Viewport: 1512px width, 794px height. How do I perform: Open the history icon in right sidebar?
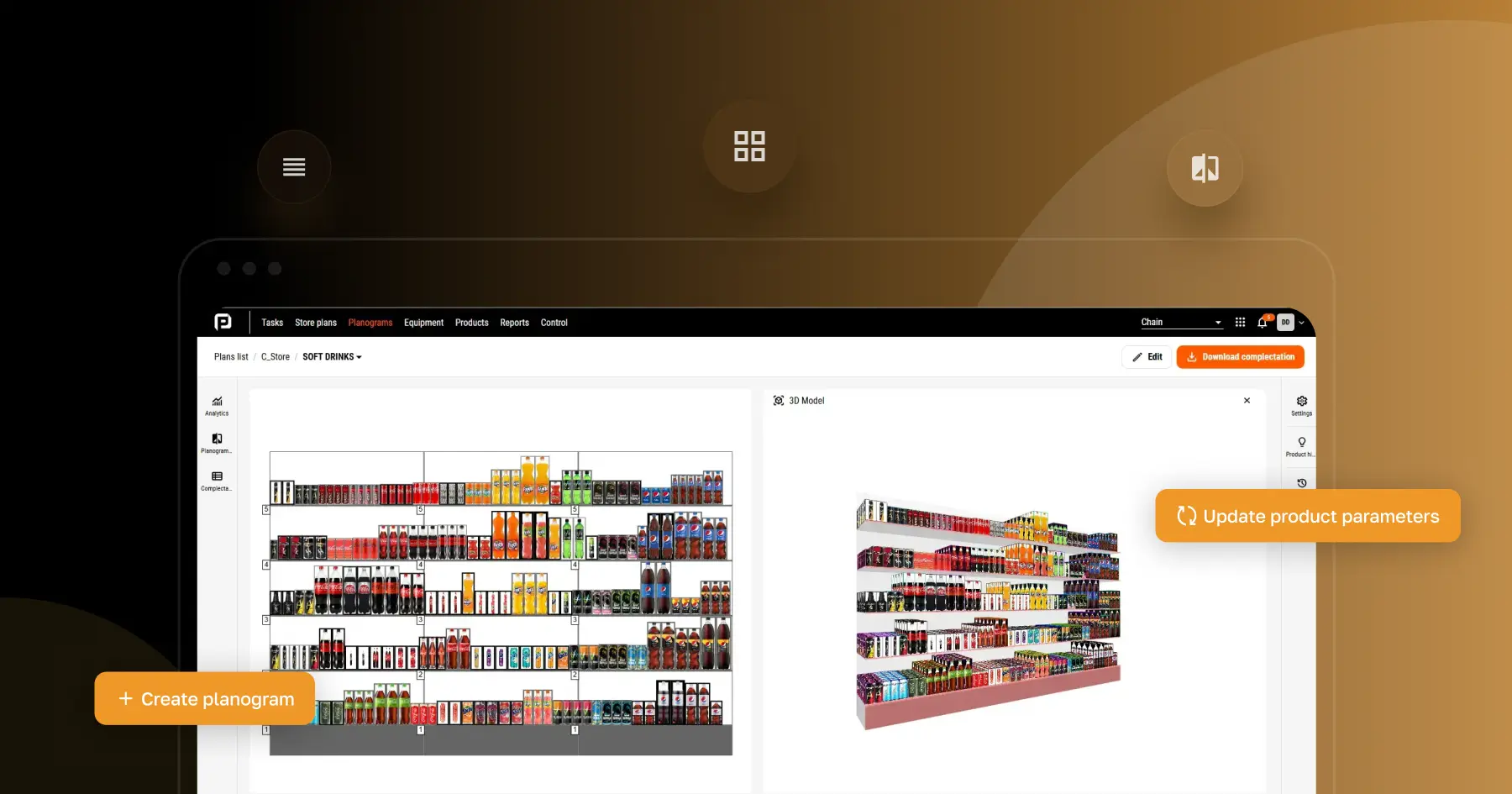point(1300,482)
